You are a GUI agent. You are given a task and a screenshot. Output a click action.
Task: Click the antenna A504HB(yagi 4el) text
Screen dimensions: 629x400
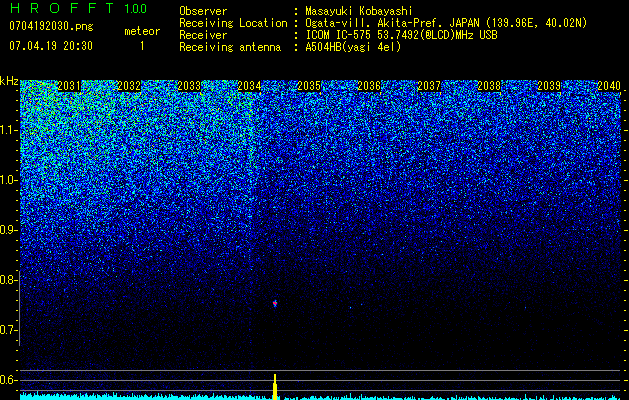tap(353, 47)
